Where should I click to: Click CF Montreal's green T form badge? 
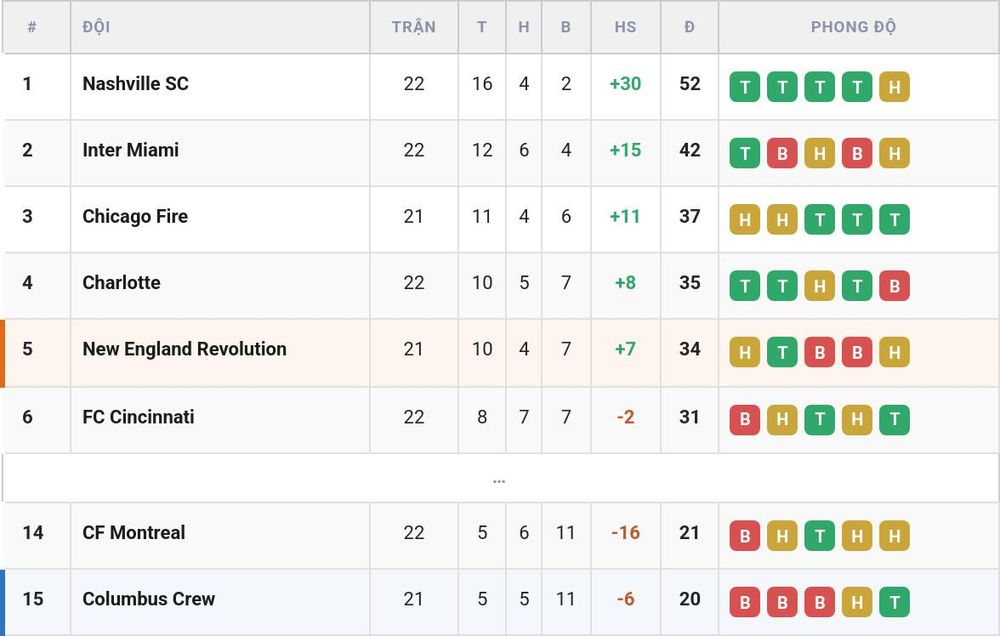[x=820, y=536]
